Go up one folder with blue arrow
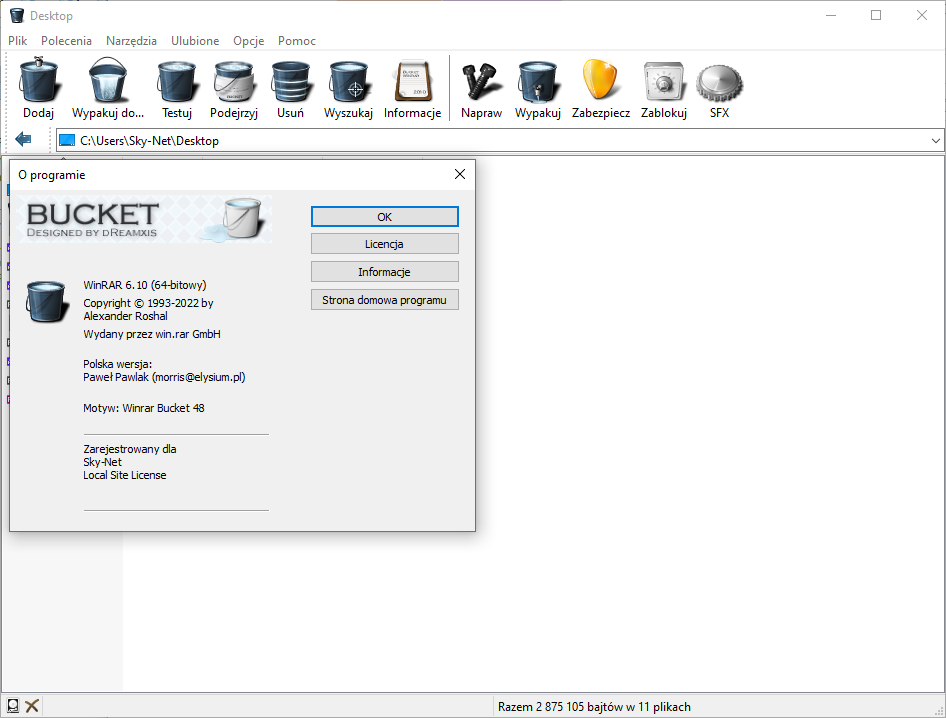The height and width of the screenshot is (718, 946). coord(23,139)
